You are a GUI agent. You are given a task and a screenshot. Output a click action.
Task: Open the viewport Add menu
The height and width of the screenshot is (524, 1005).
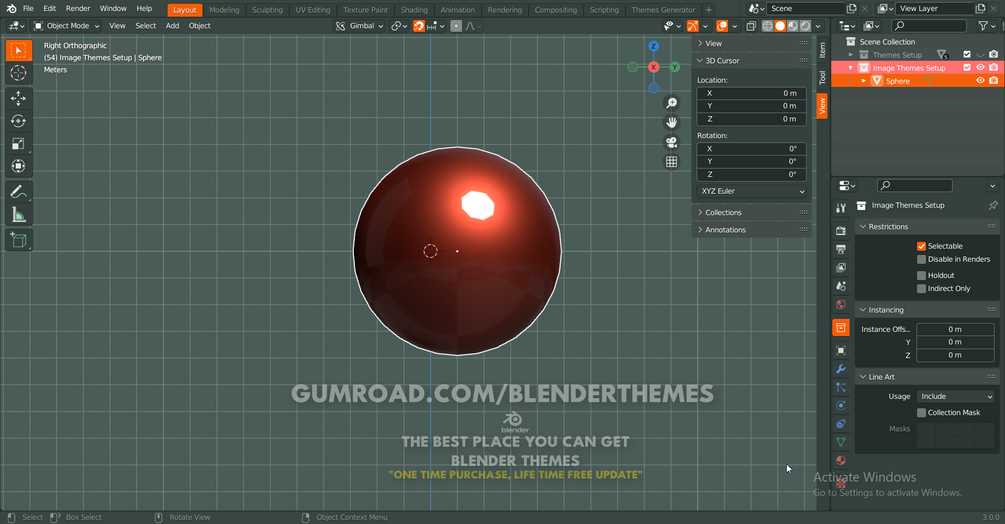click(172, 26)
